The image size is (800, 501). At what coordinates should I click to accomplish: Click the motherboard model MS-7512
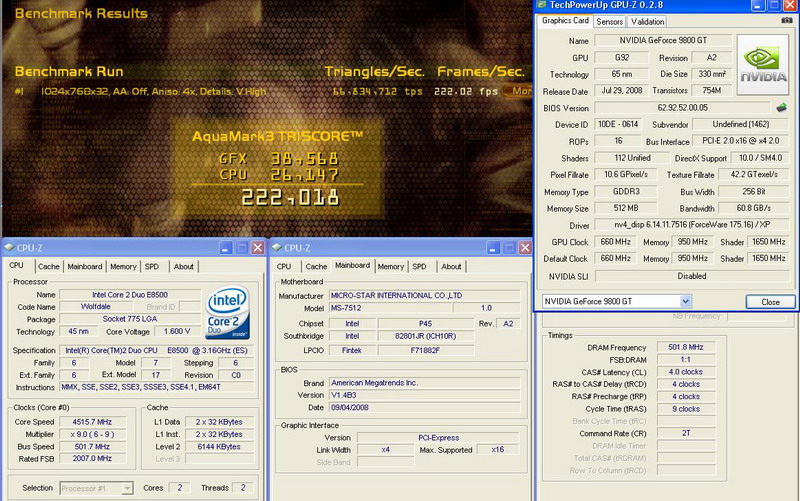(390, 308)
